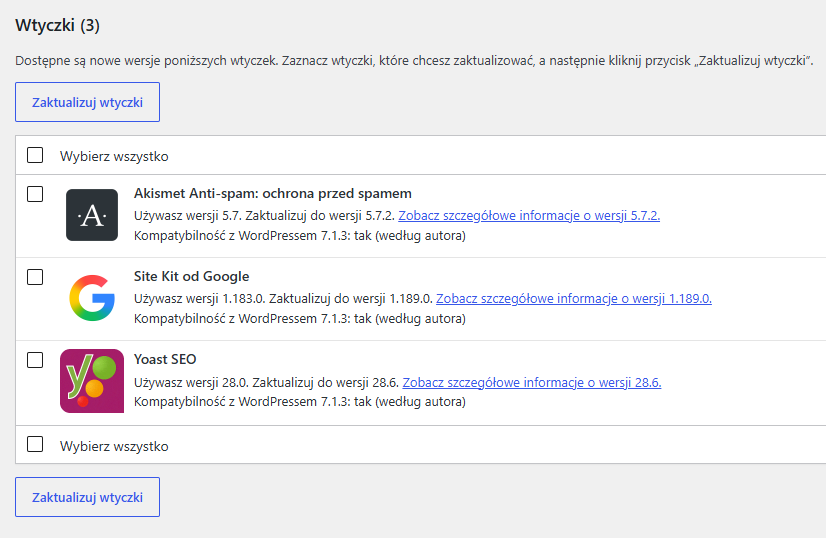Click the top Wybierz wszystko label

pyautogui.click(x=114, y=156)
